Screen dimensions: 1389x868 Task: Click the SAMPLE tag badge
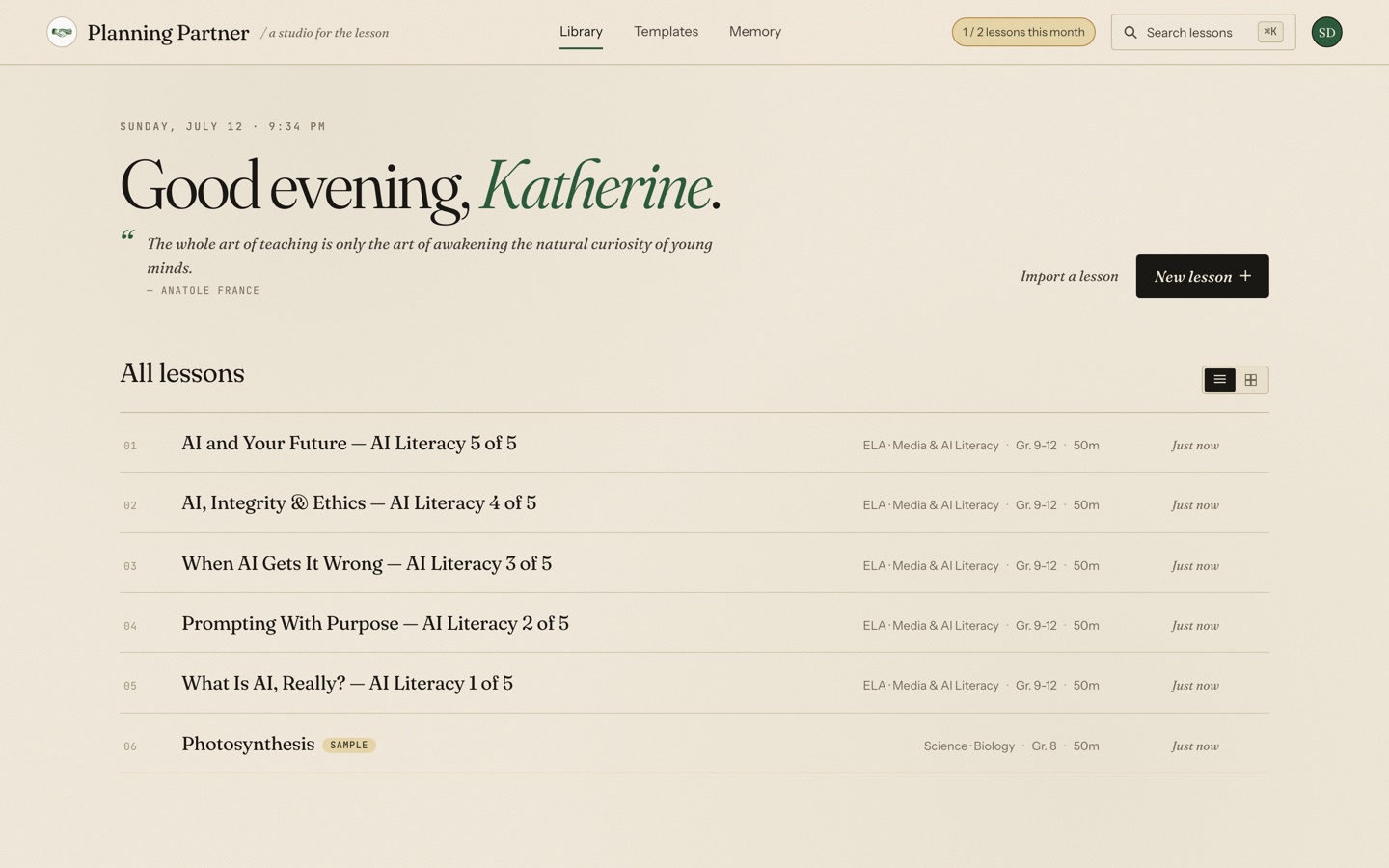coord(349,745)
